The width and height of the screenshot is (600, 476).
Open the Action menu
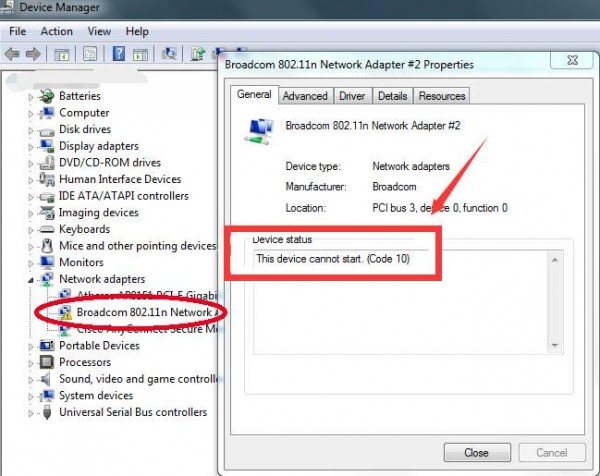56,31
